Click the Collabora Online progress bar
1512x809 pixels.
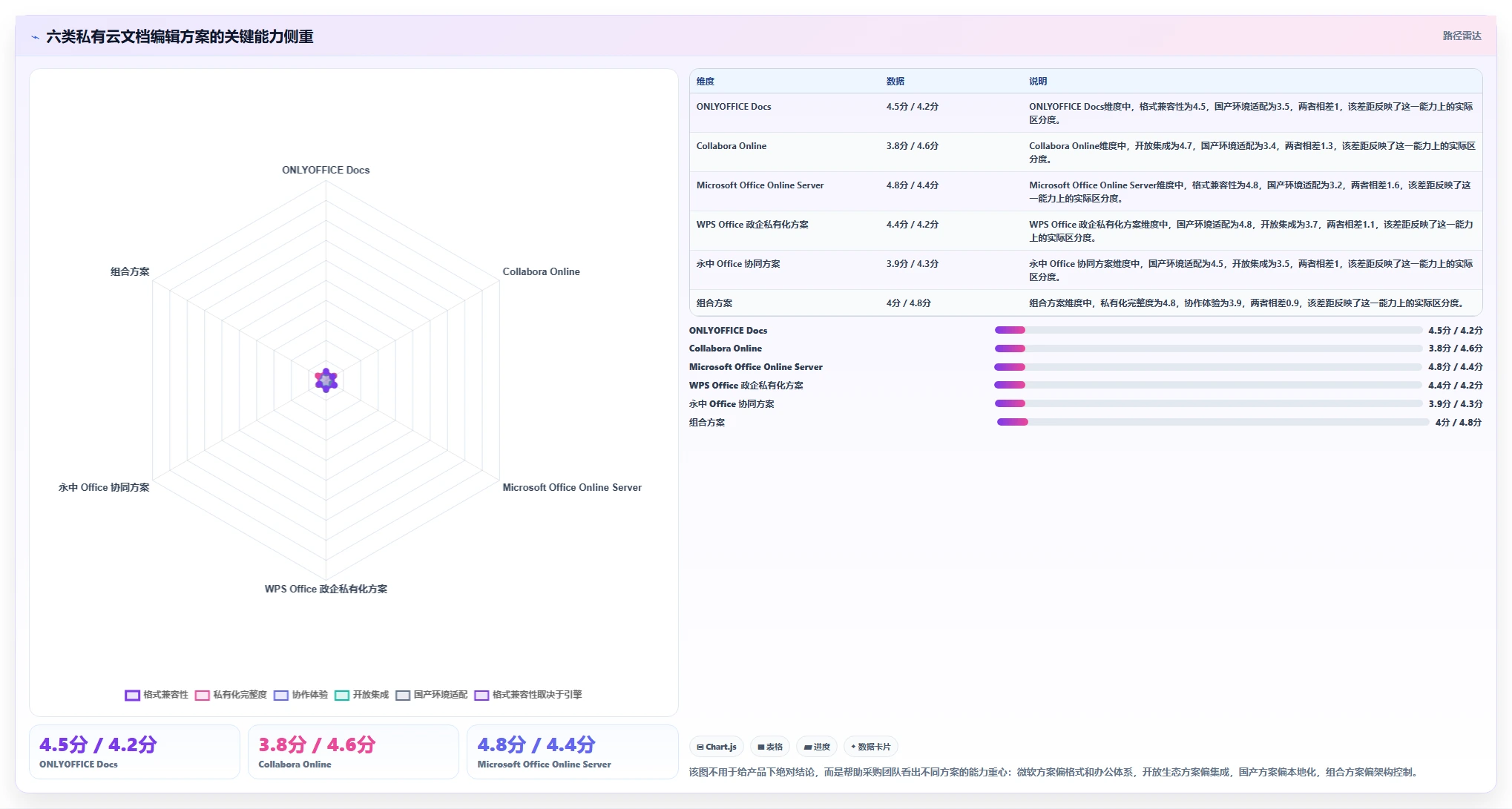point(1208,349)
